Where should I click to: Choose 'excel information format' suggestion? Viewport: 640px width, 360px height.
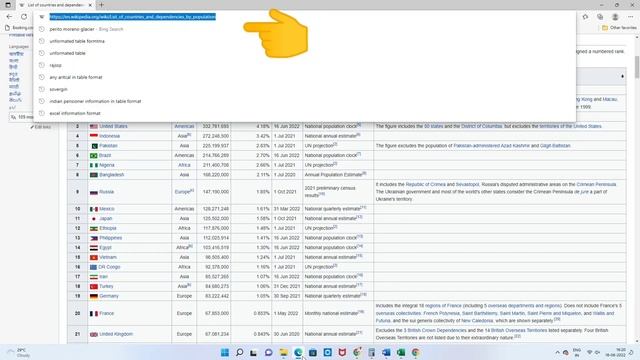pos(304,113)
